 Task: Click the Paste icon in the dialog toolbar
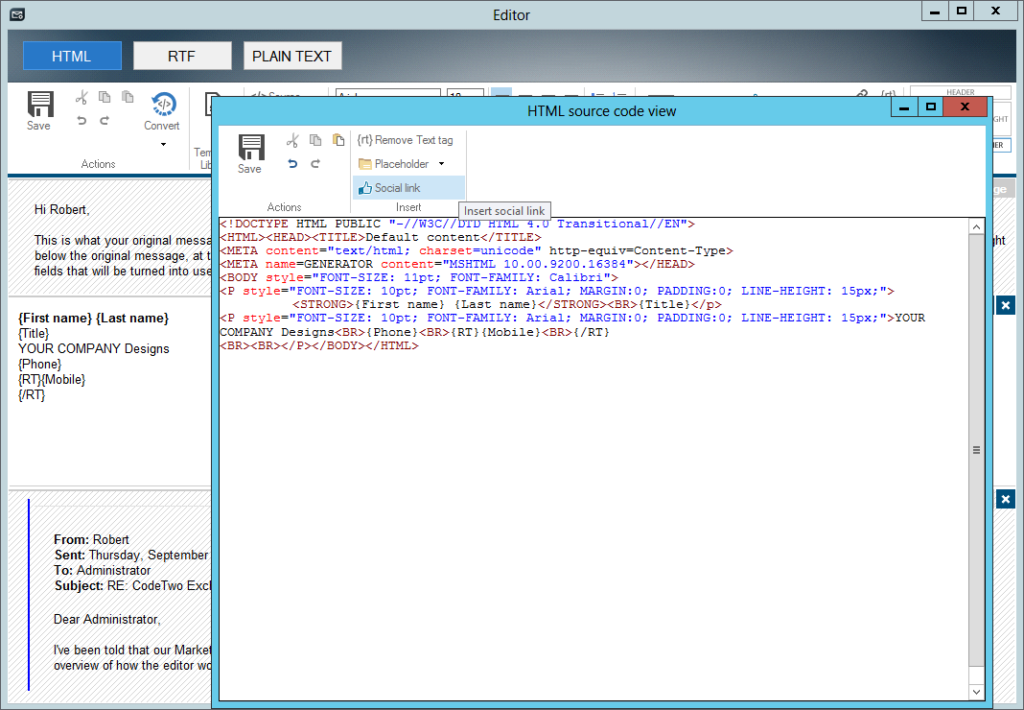(x=339, y=140)
